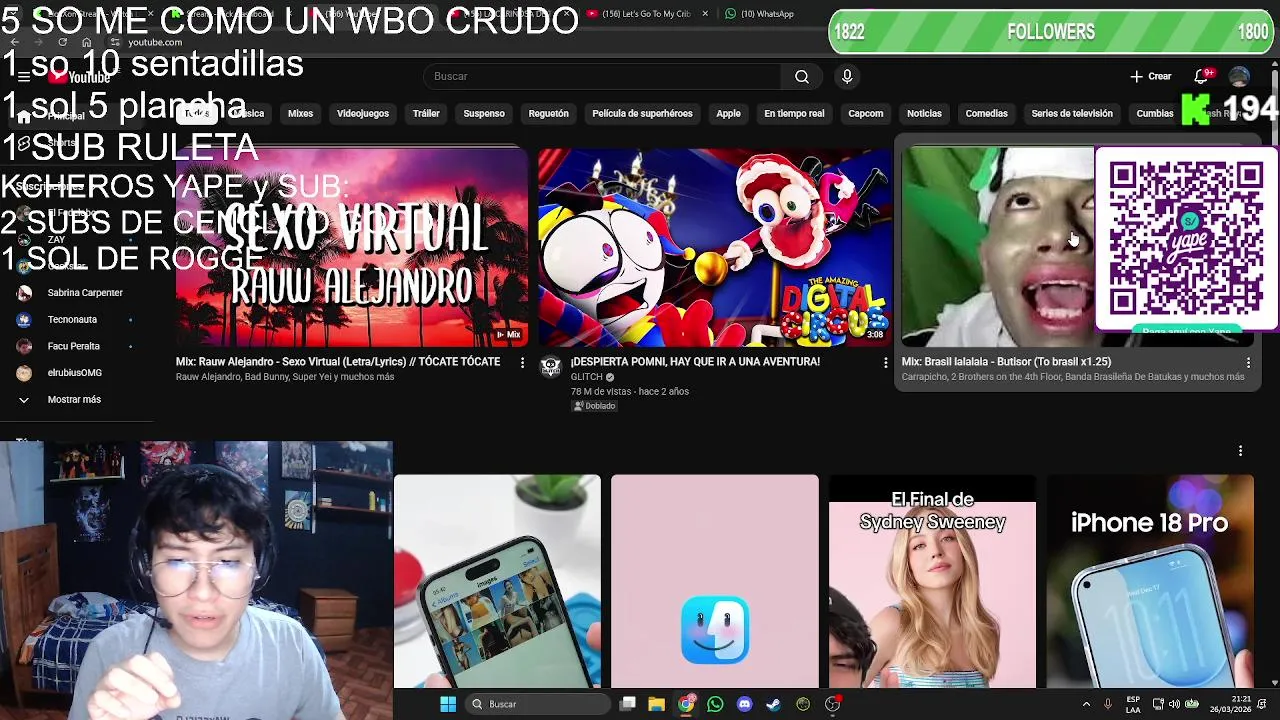Expand Mostrar más in subscriptions list
The image size is (1280, 720).
point(76,399)
